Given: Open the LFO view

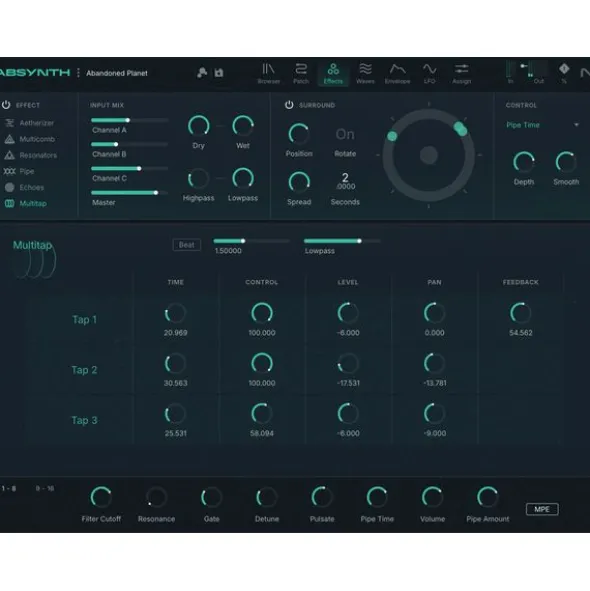Looking at the screenshot, I should [x=429, y=73].
